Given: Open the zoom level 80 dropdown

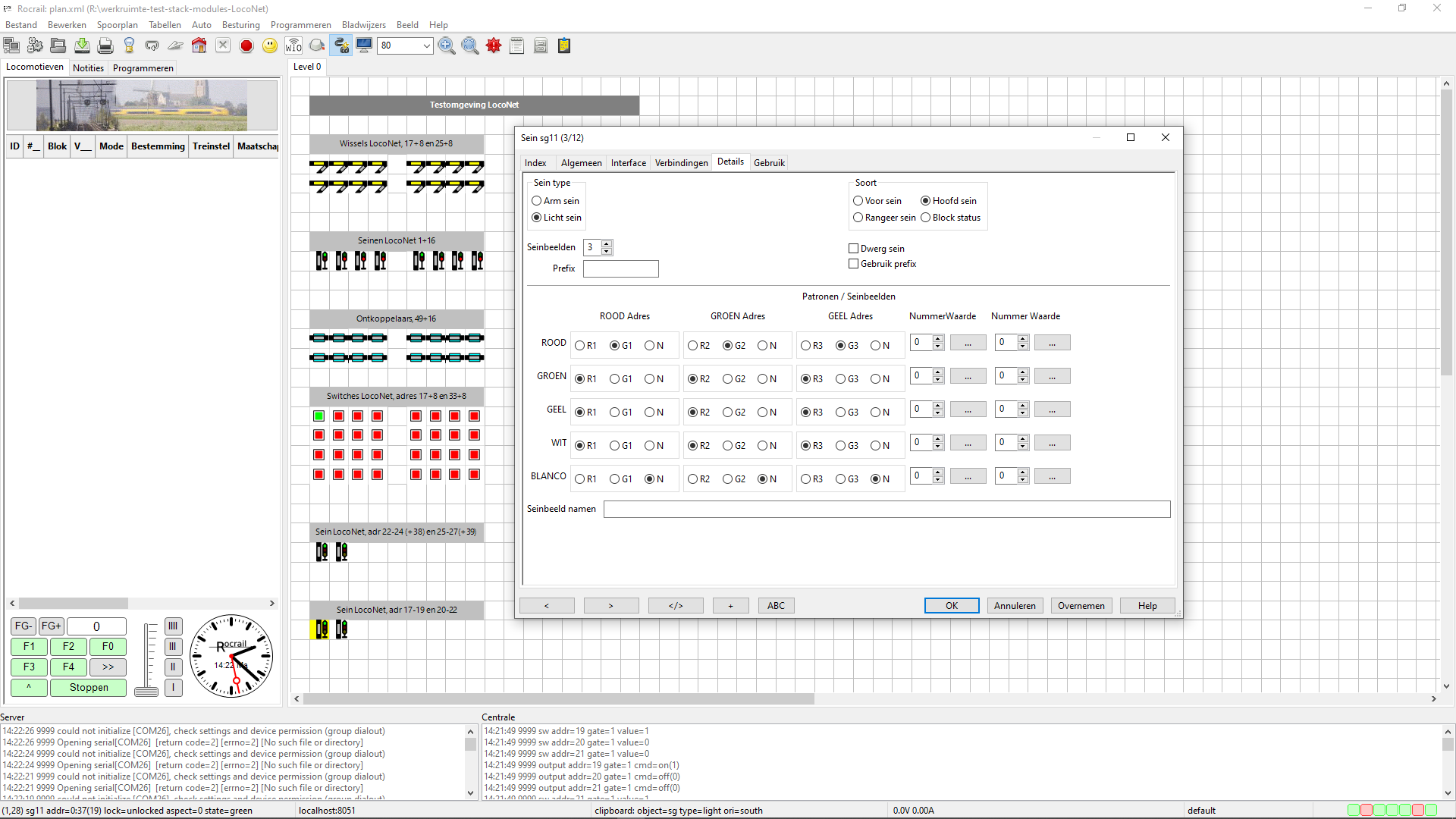Looking at the screenshot, I should [x=426, y=46].
